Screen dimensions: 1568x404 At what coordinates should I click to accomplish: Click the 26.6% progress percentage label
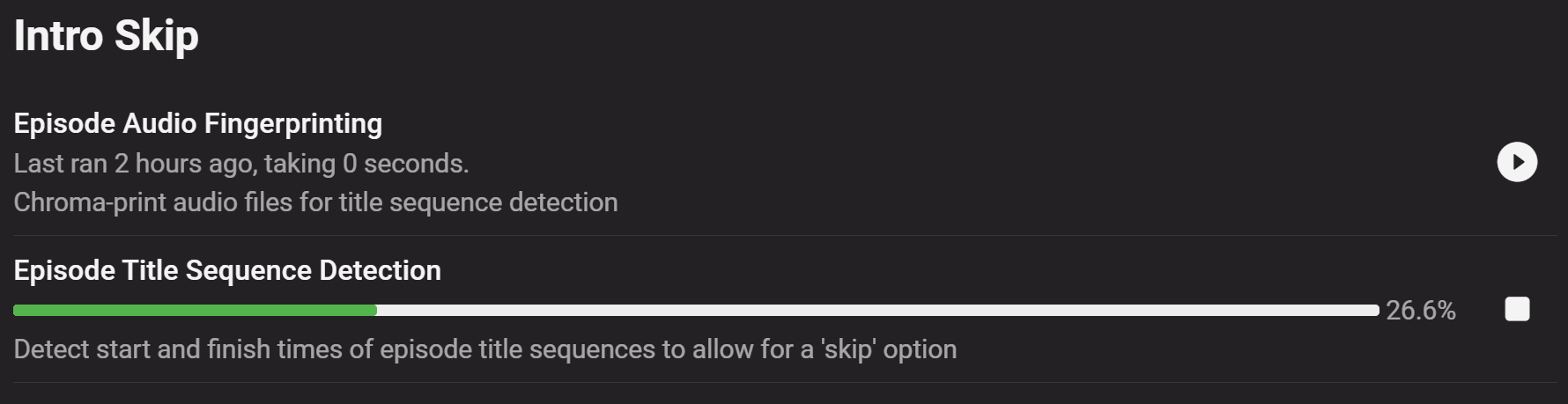(x=1420, y=311)
